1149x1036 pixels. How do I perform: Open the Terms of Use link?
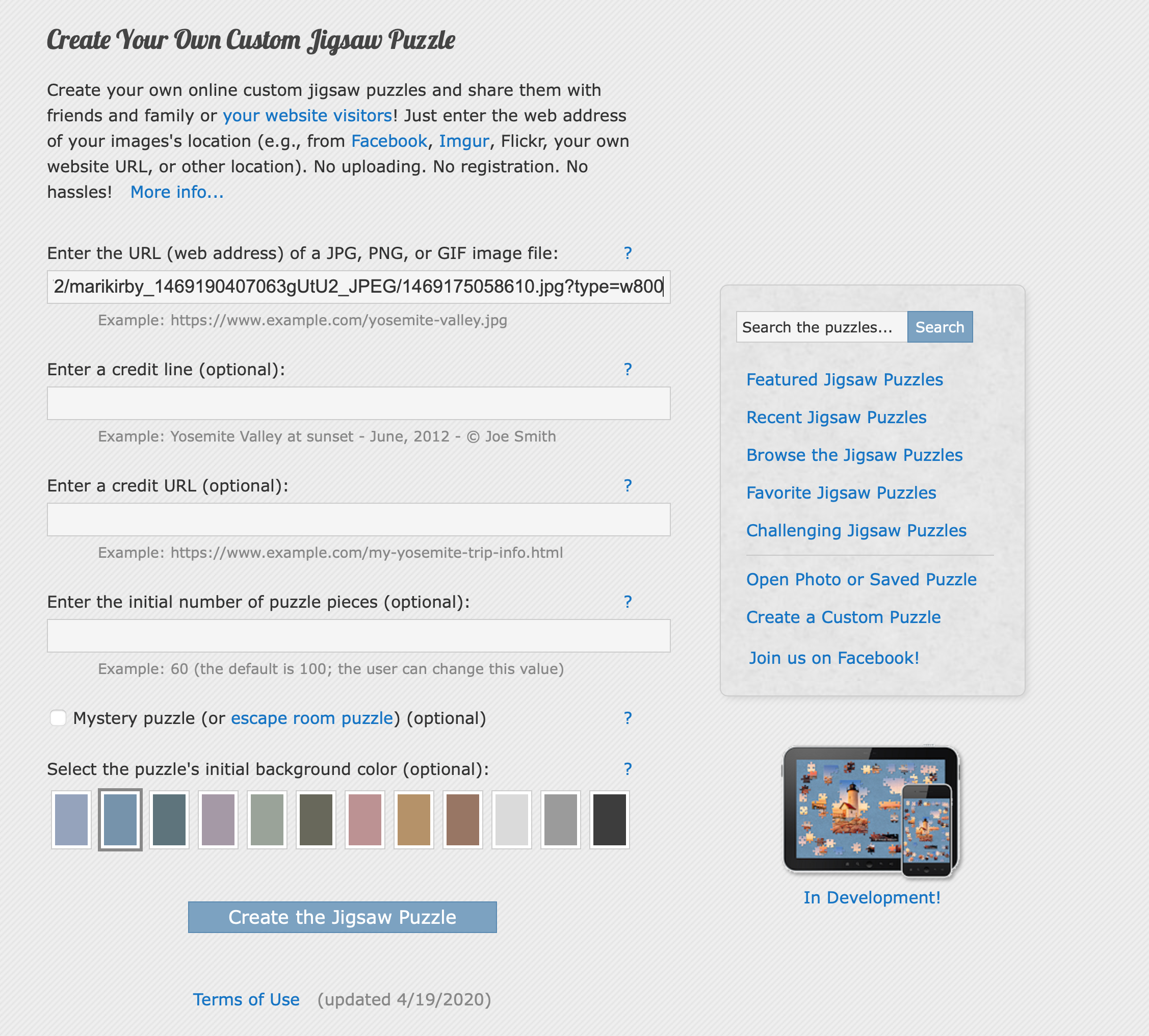(246, 1000)
